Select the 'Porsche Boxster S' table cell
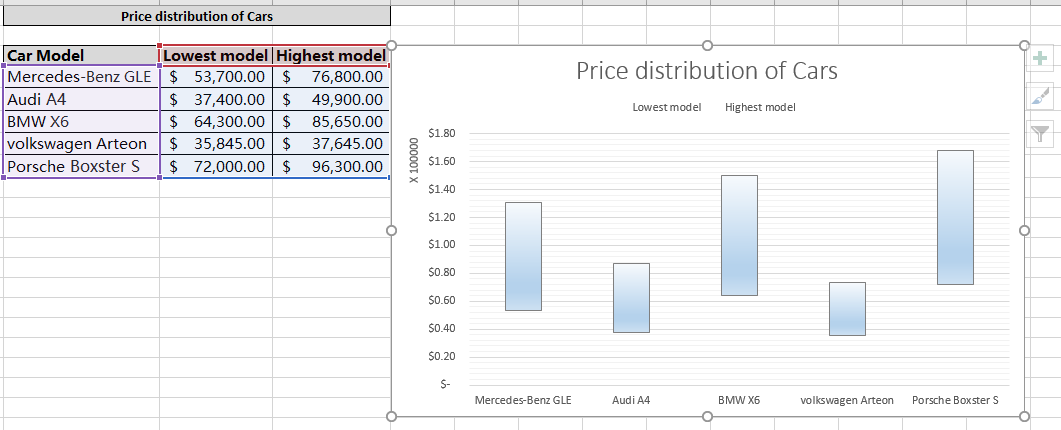The width and height of the screenshot is (1061, 430). (81, 166)
